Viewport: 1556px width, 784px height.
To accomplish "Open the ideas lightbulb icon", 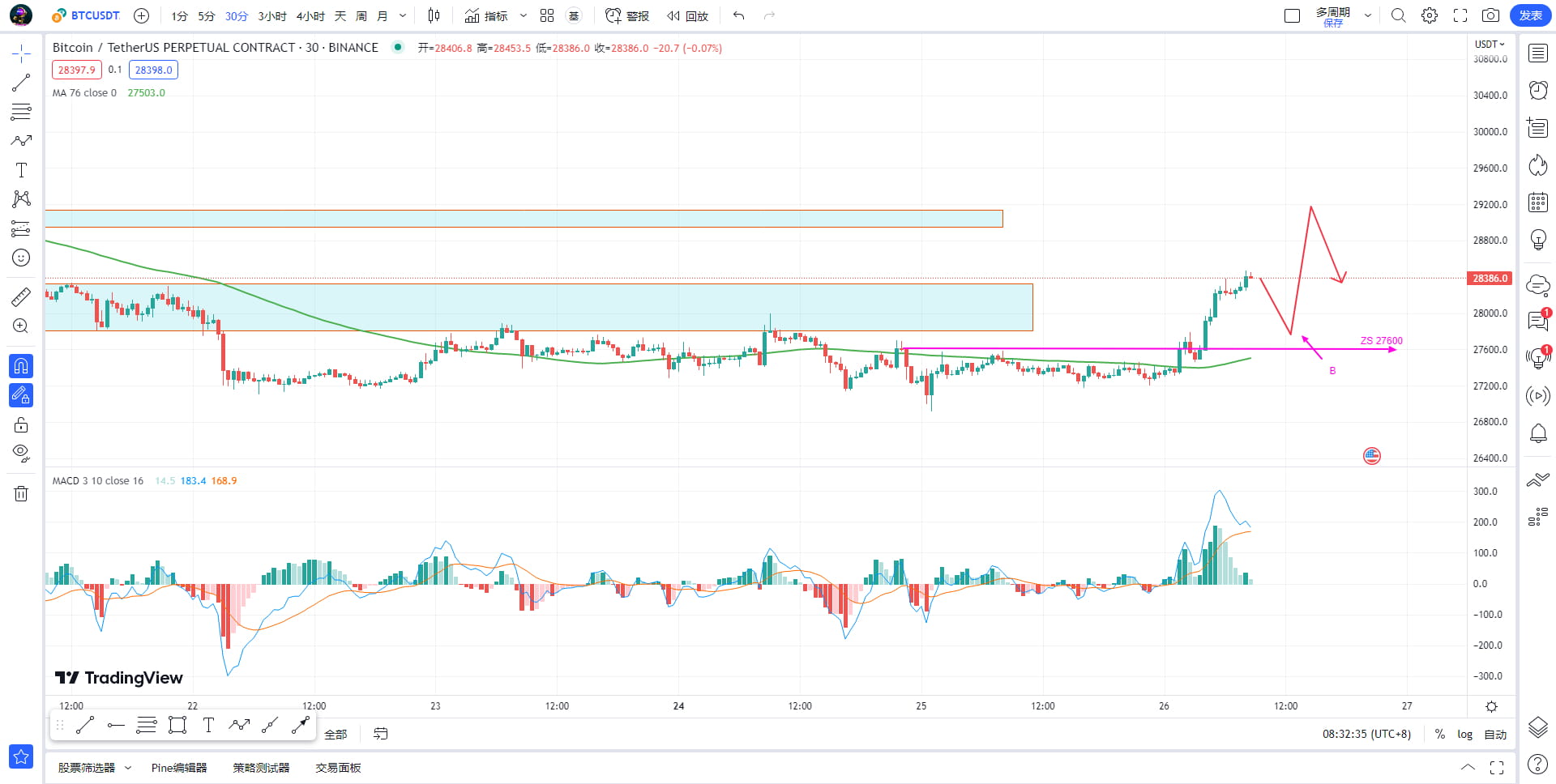I will [x=1538, y=240].
